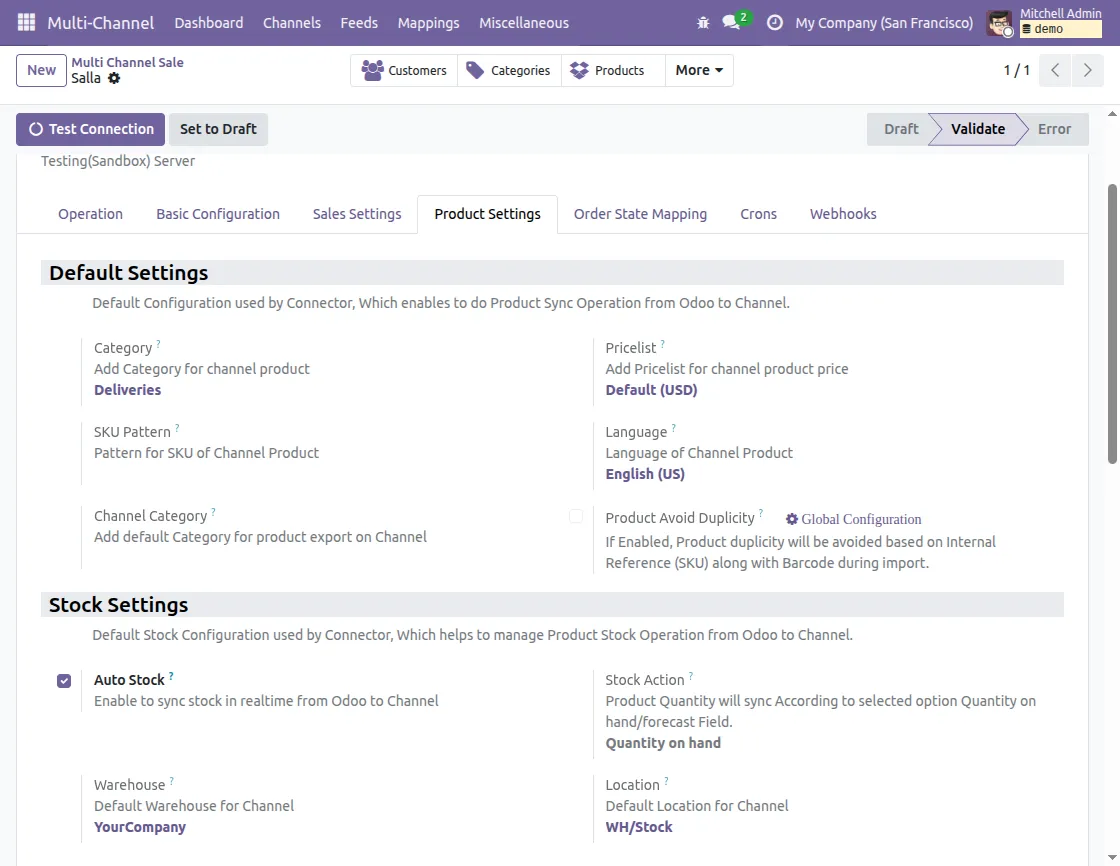Enable Product Avoid Duplicity

pos(576,516)
